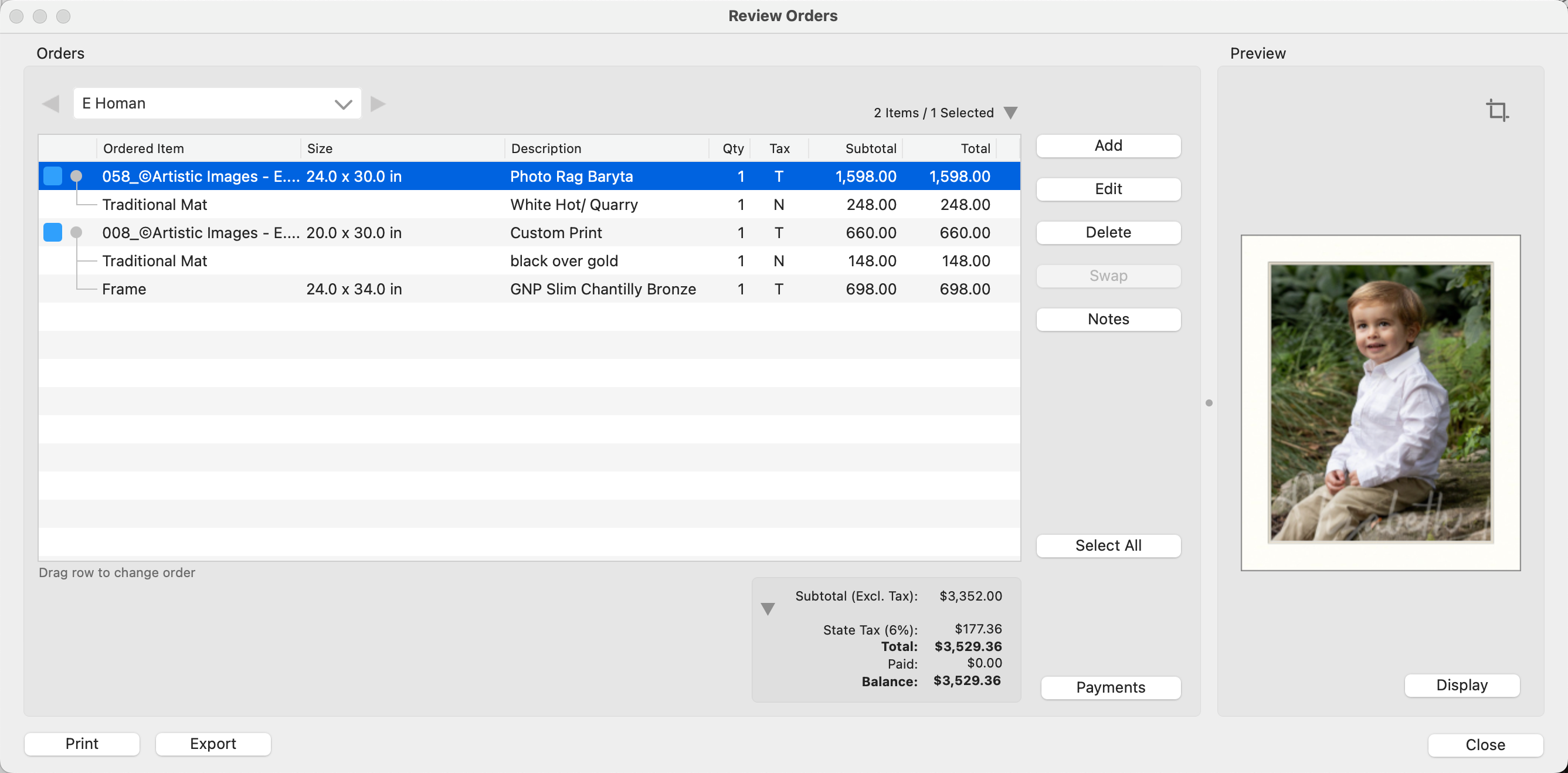Click the crop icon in Preview
Viewport: 1568px width, 773px height.
[1497, 111]
